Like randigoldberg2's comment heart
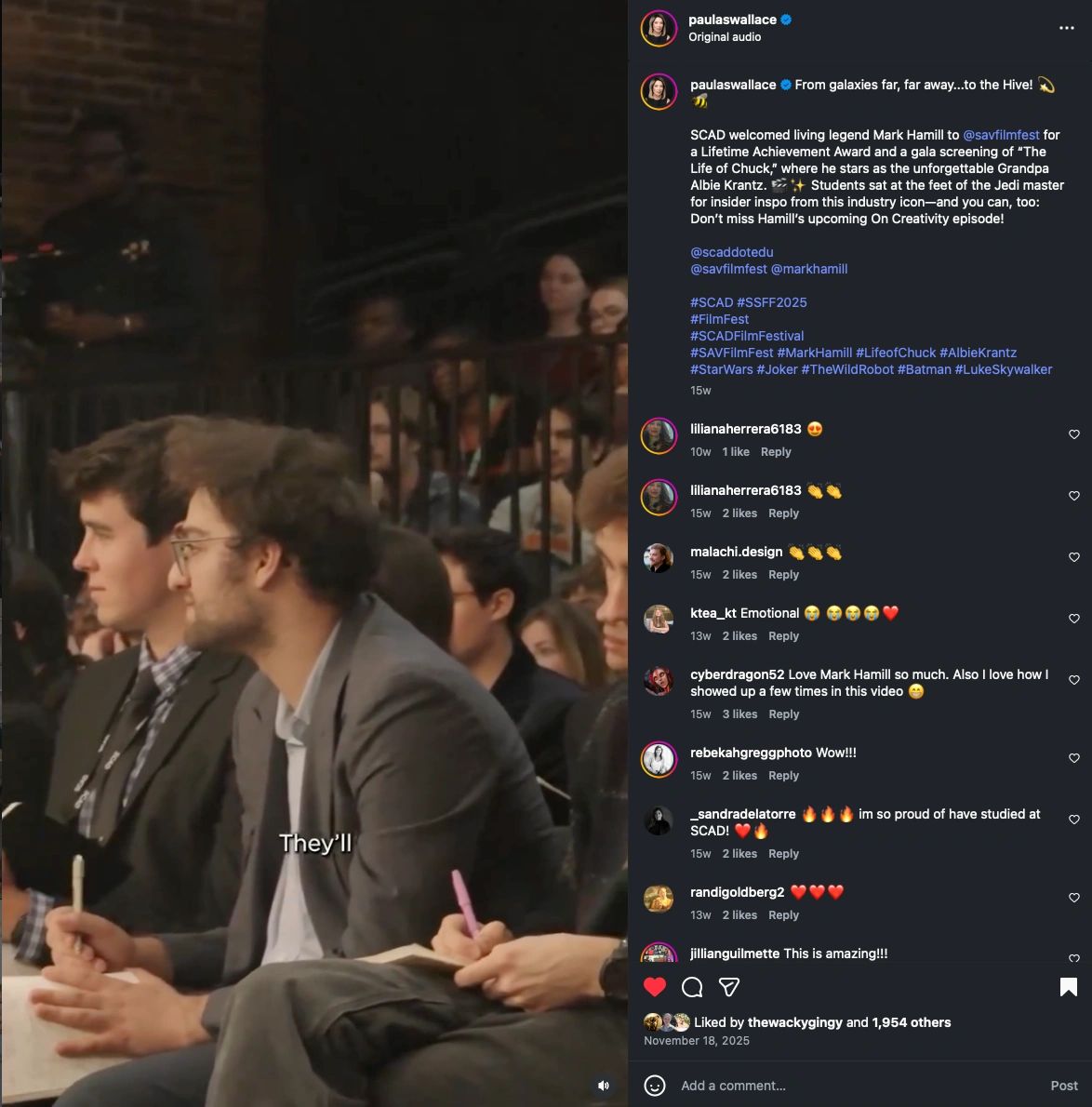The image size is (1092, 1107). pyautogui.click(x=1073, y=898)
